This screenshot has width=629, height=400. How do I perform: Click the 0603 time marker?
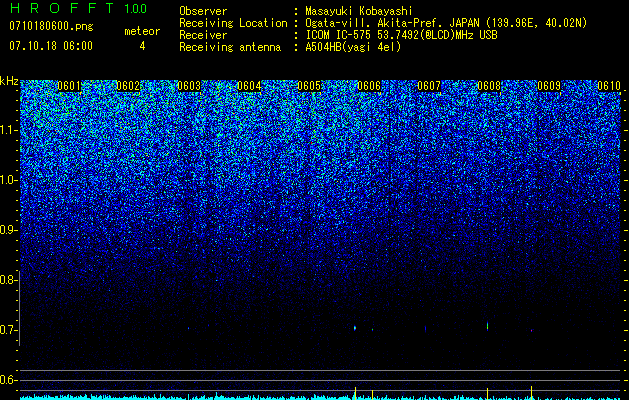click(x=189, y=86)
